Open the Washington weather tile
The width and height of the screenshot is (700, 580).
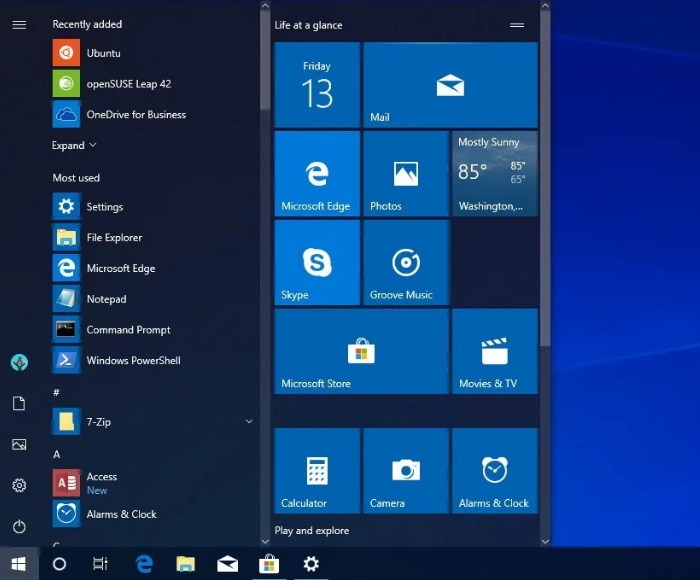pos(495,174)
